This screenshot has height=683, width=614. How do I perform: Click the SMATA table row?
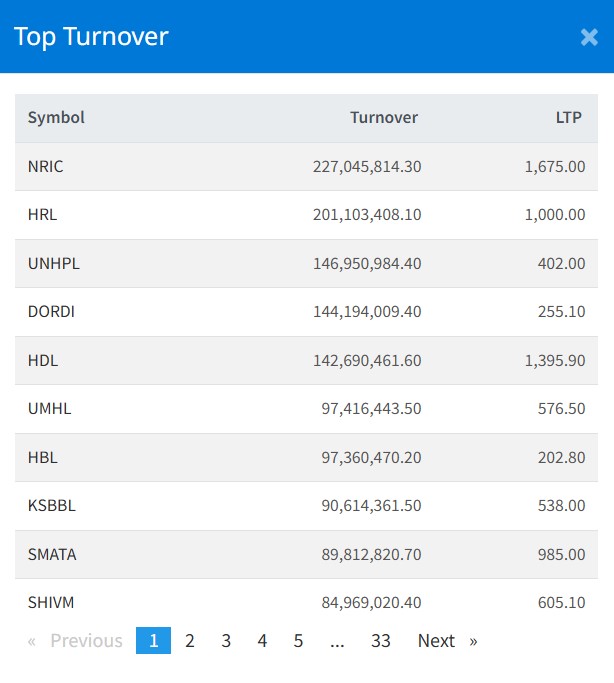tap(52, 555)
